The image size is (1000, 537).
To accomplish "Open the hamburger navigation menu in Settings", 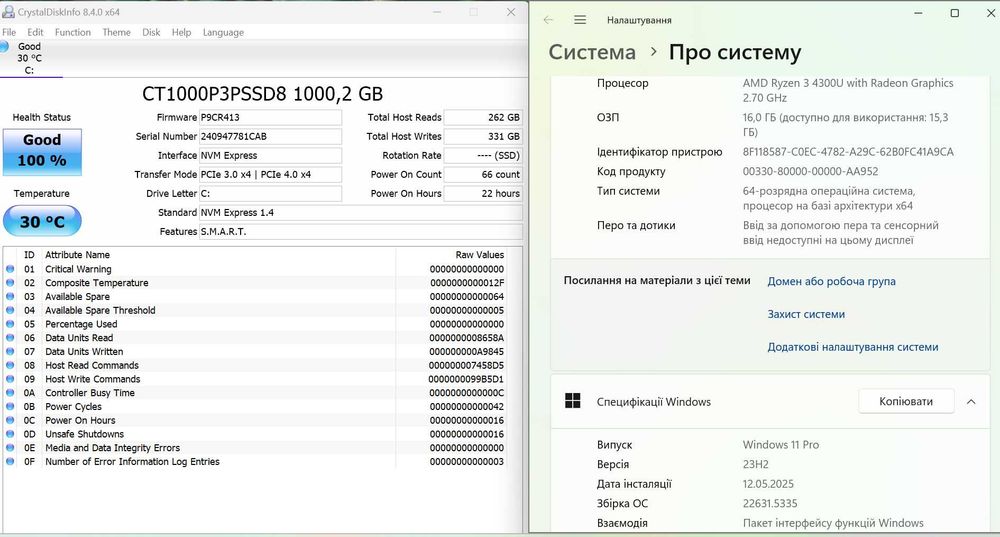I will pyautogui.click(x=580, y=20).
